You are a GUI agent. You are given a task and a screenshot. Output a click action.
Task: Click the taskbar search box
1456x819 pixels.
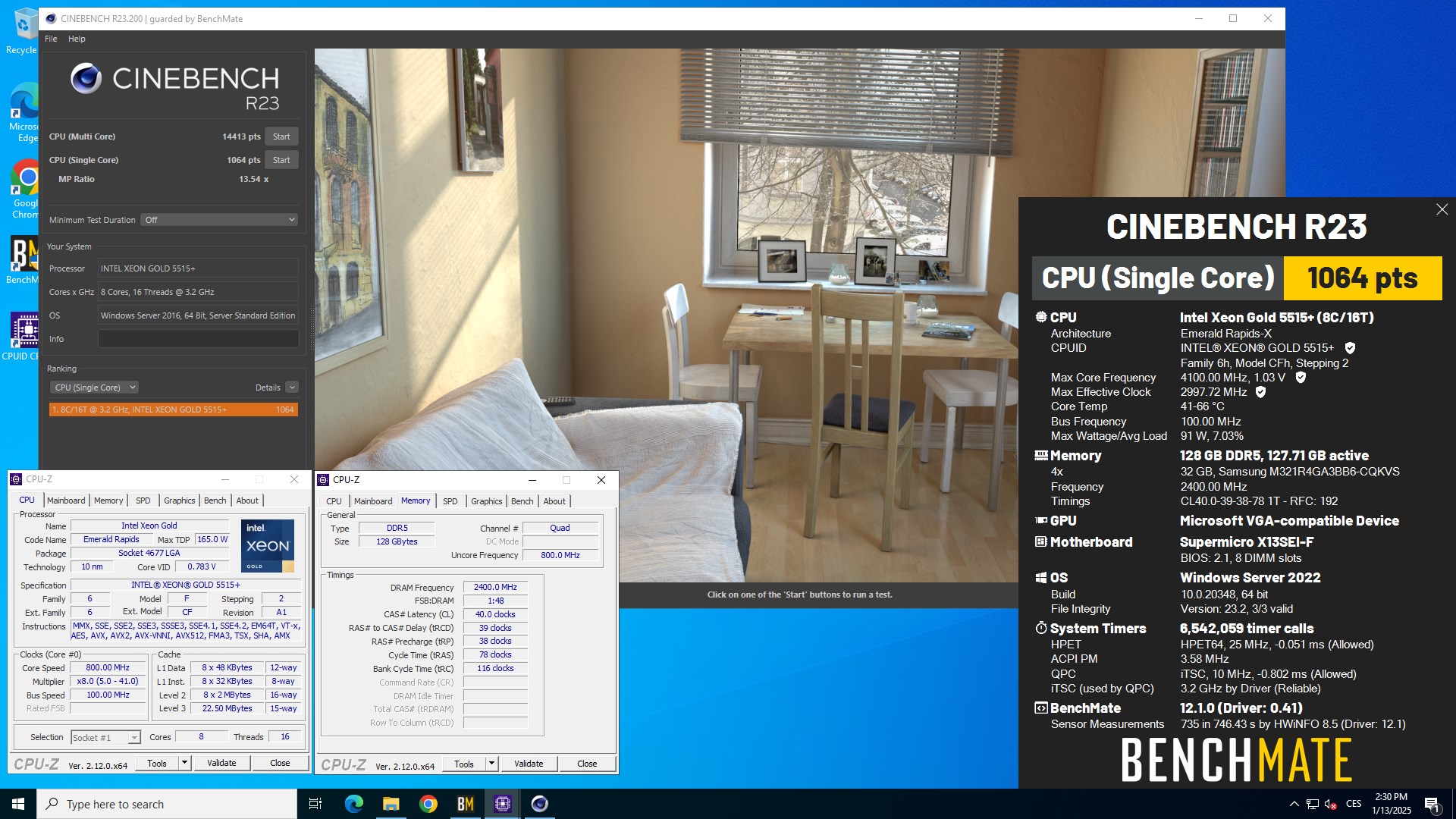(x=167, y=804)
